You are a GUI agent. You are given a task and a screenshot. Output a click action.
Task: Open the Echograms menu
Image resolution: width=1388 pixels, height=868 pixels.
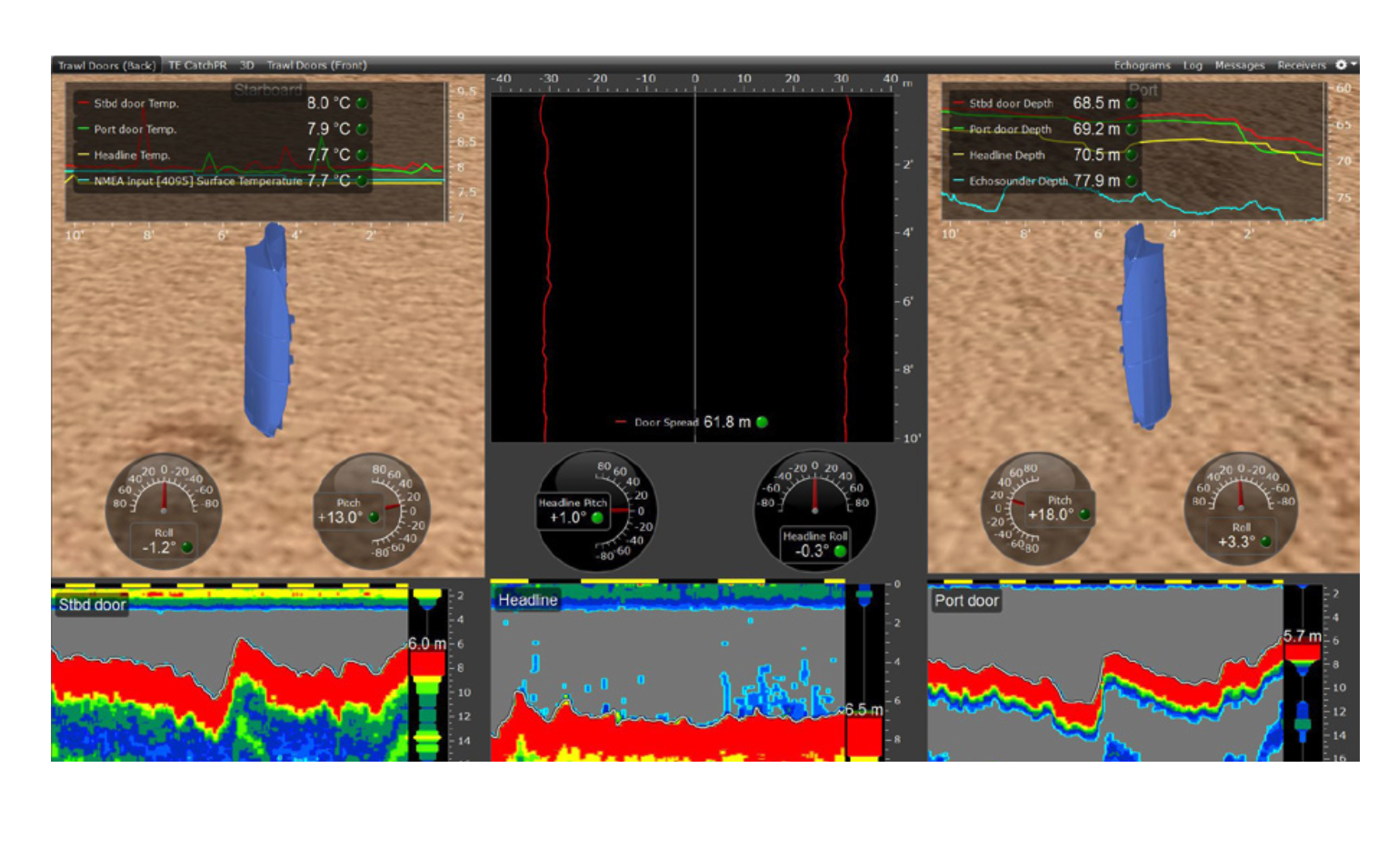[x=1142, y=65]
